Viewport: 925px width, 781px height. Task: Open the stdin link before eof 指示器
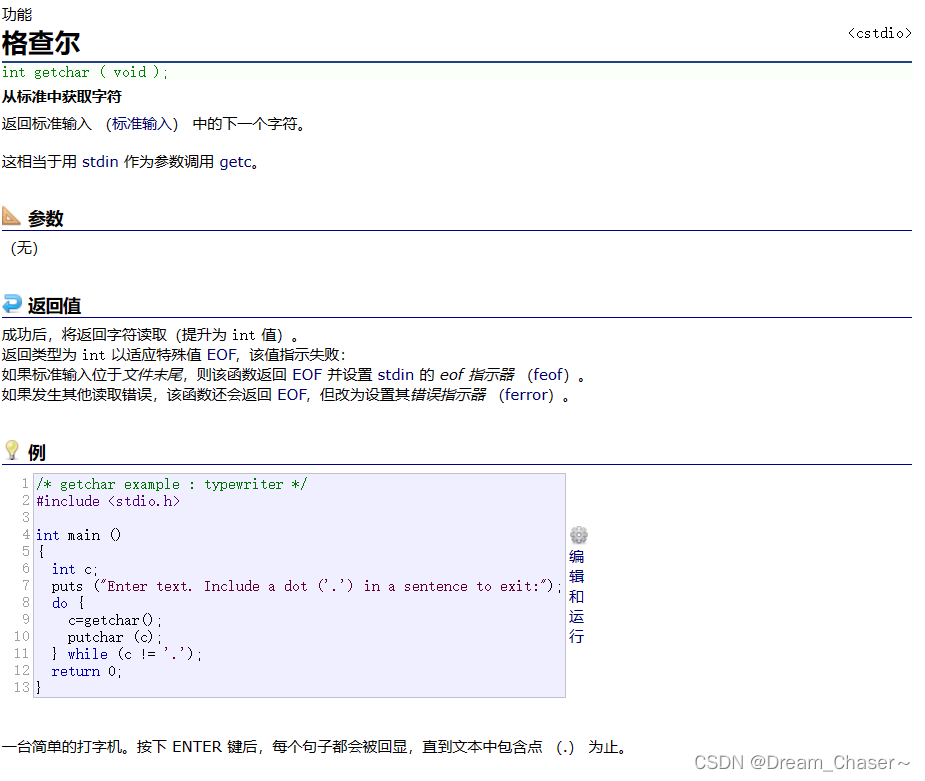395,375
